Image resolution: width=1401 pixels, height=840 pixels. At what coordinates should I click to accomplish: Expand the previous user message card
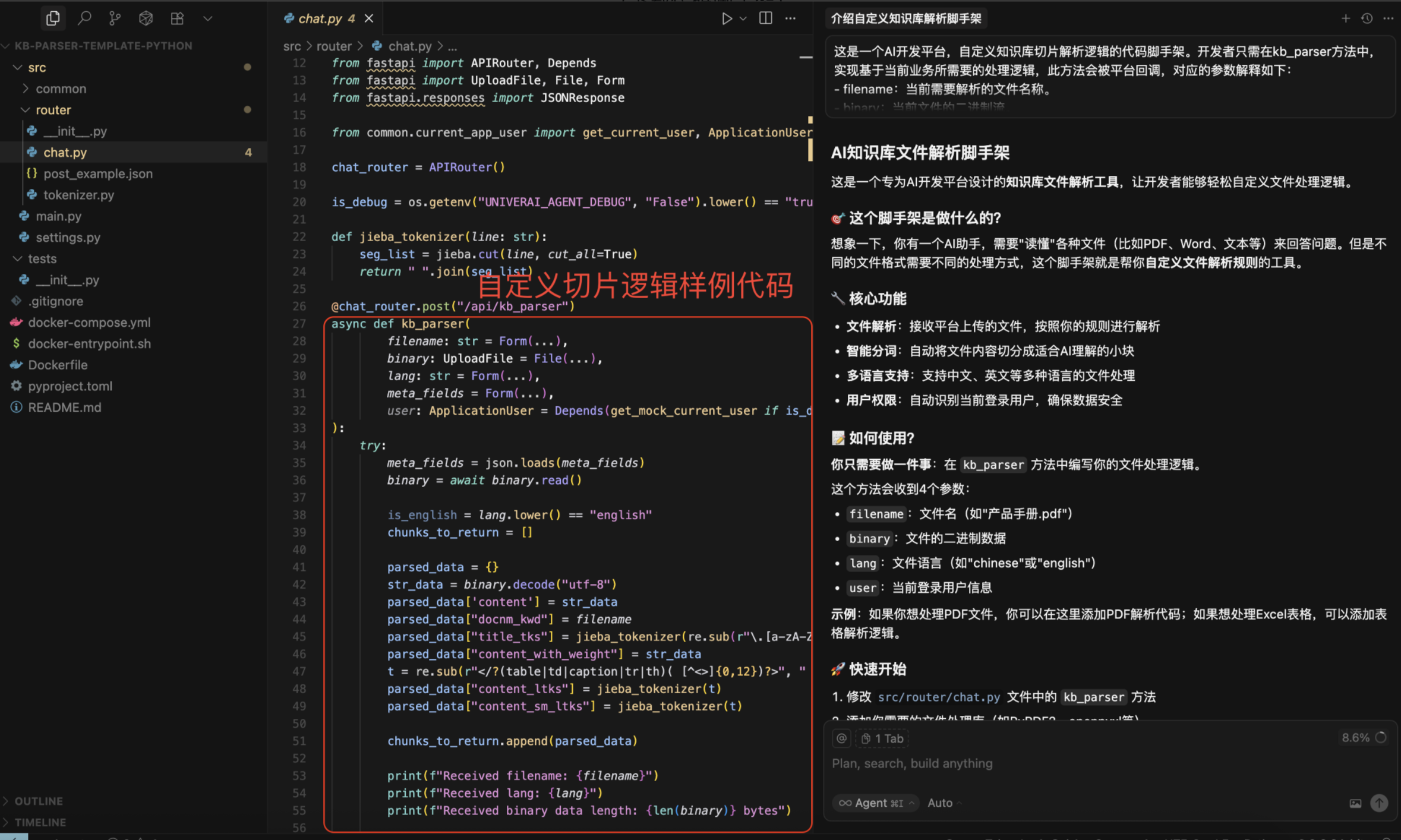tap(1110, 77)
